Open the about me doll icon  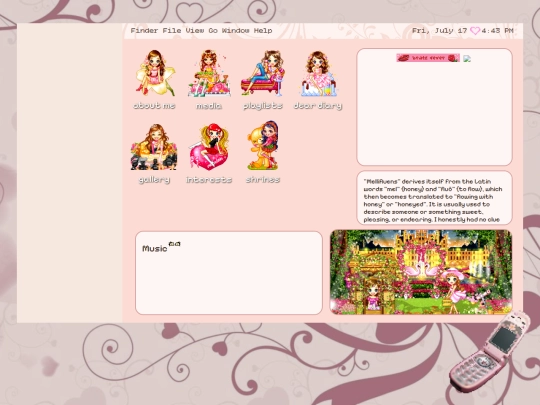point(155,73)
